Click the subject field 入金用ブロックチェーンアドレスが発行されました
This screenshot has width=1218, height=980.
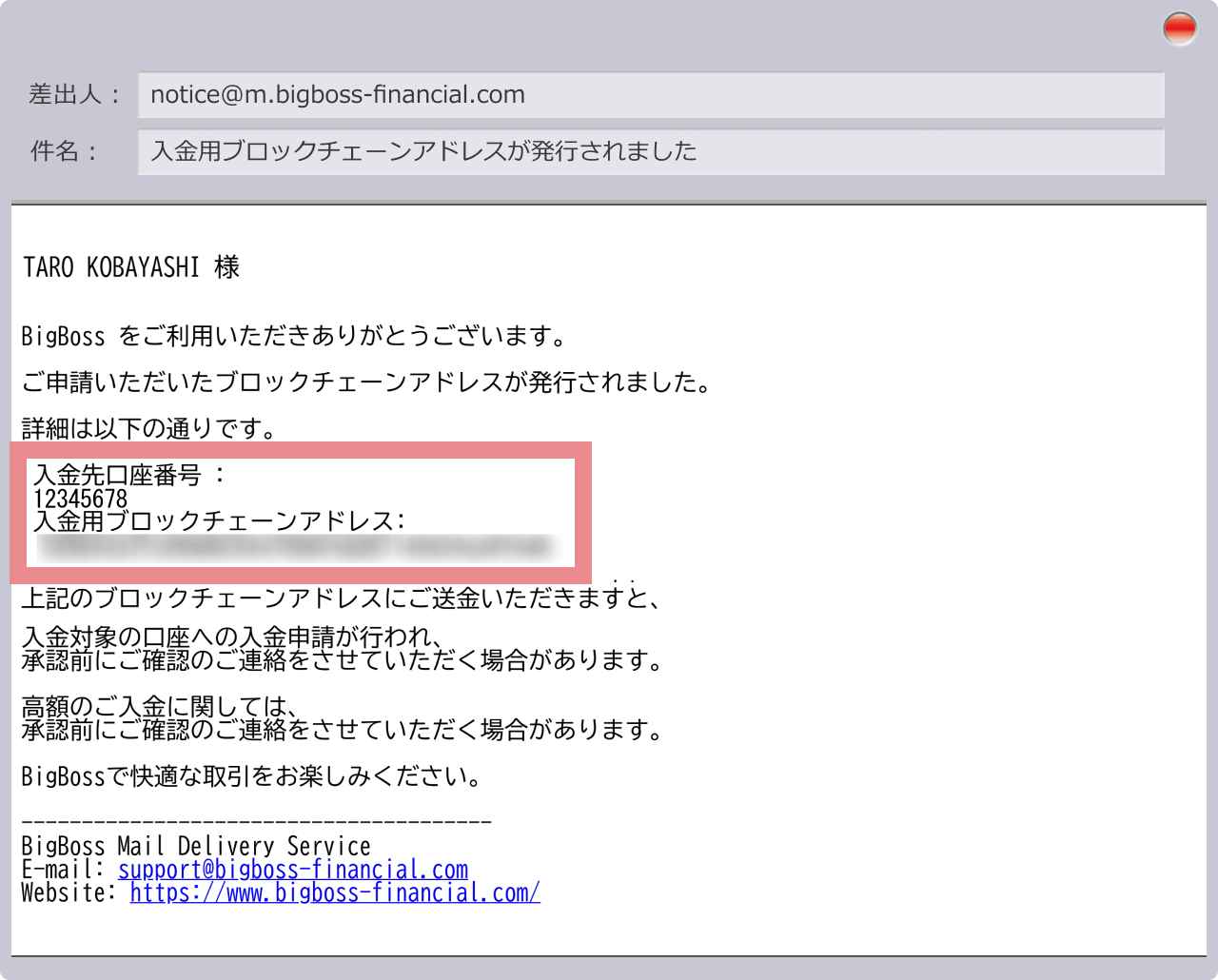(x=650, y=152)
